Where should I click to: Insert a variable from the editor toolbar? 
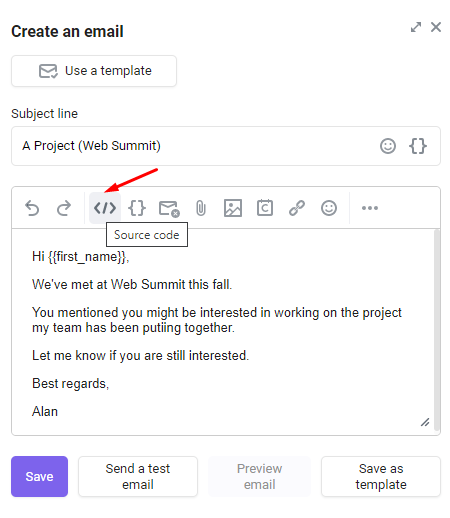coord(137,208)
